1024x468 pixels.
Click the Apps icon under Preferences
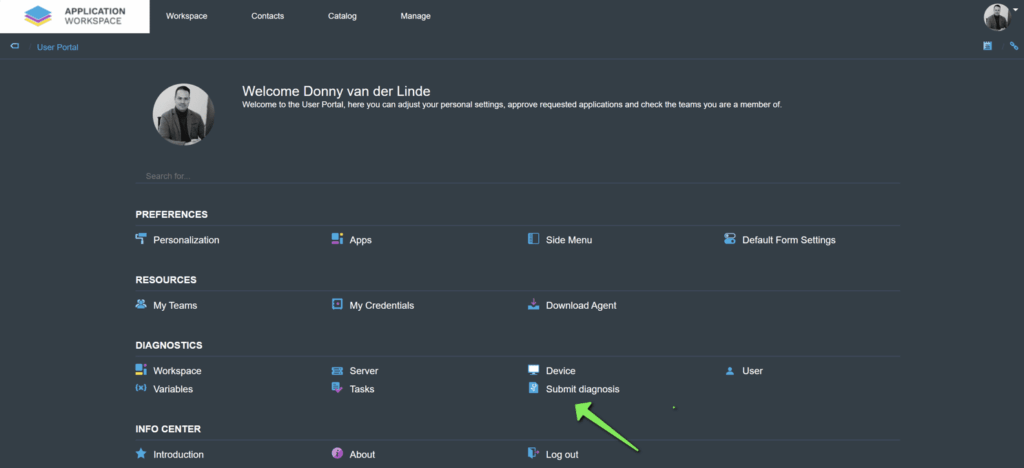pyautogui.click(x=337, y=239)
